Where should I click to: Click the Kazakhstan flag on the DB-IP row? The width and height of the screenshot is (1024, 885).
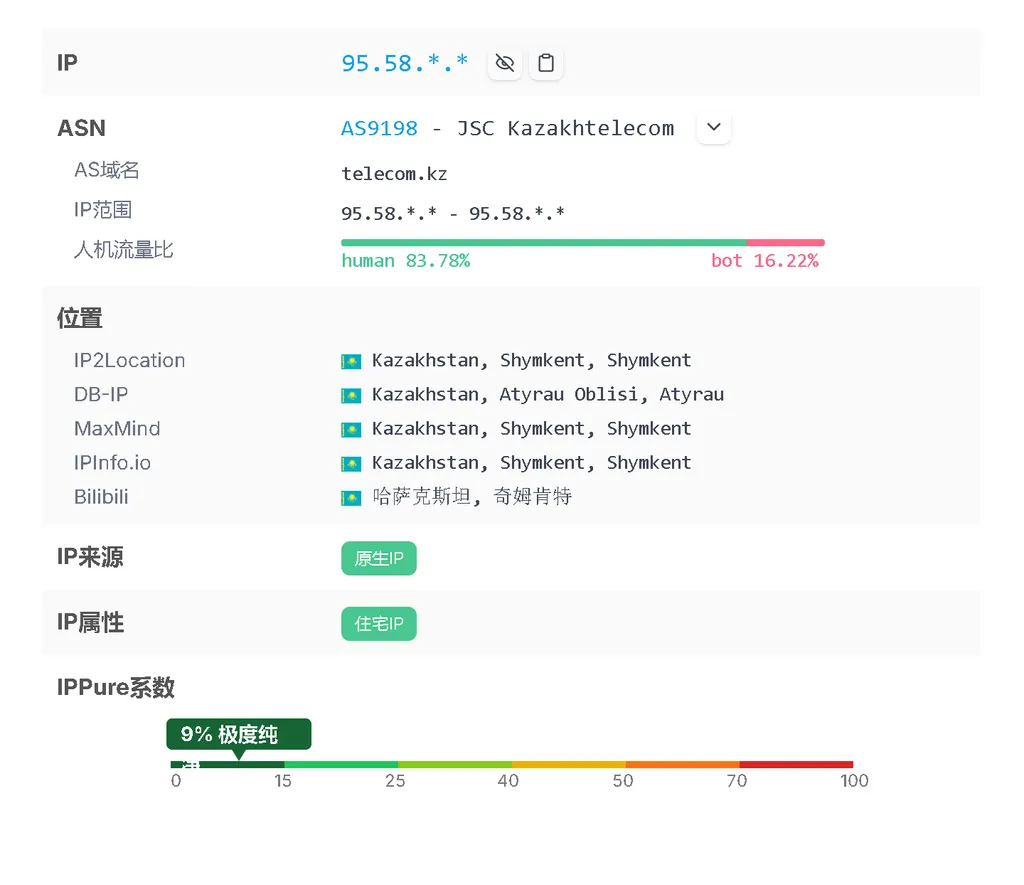coord(351,394)
